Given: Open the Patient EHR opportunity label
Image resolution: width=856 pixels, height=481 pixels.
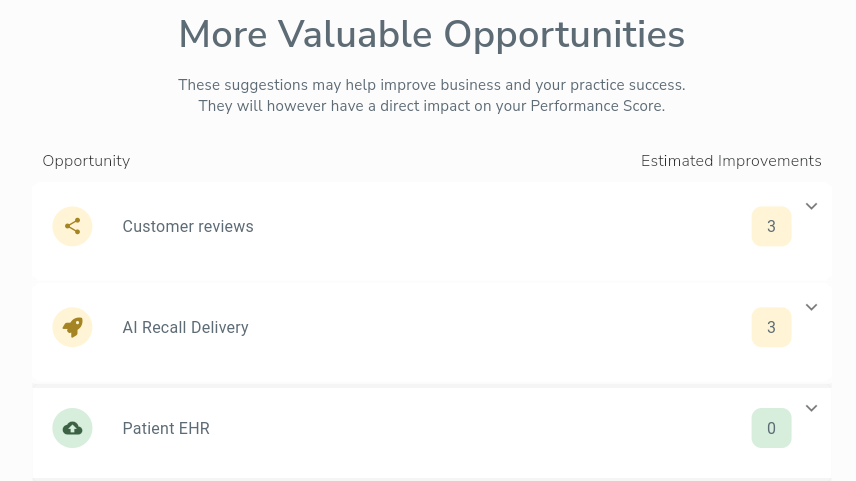Looking at the screenshot, I should (x=166, y=429).
